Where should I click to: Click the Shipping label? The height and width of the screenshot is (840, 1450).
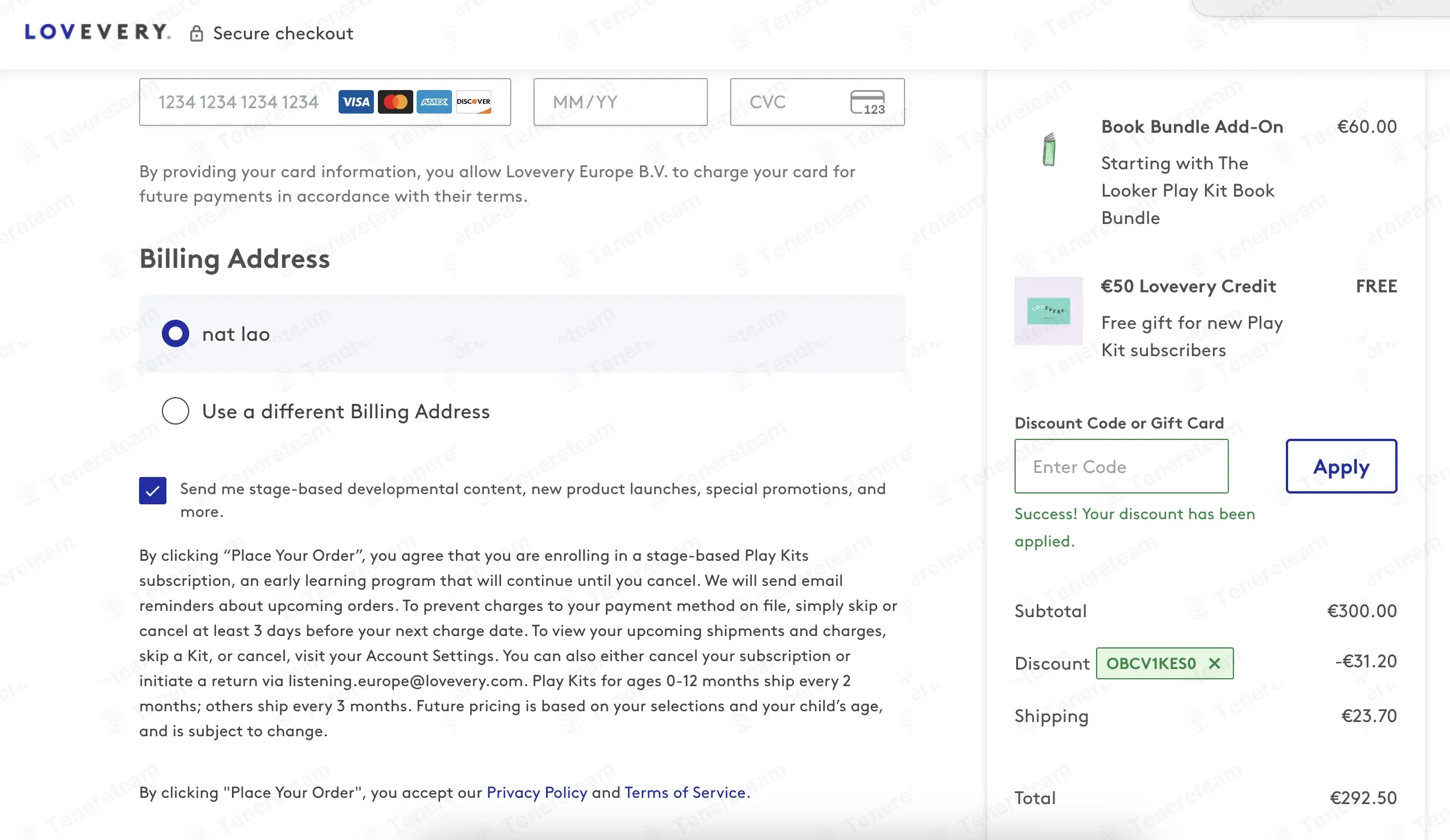1051,716
